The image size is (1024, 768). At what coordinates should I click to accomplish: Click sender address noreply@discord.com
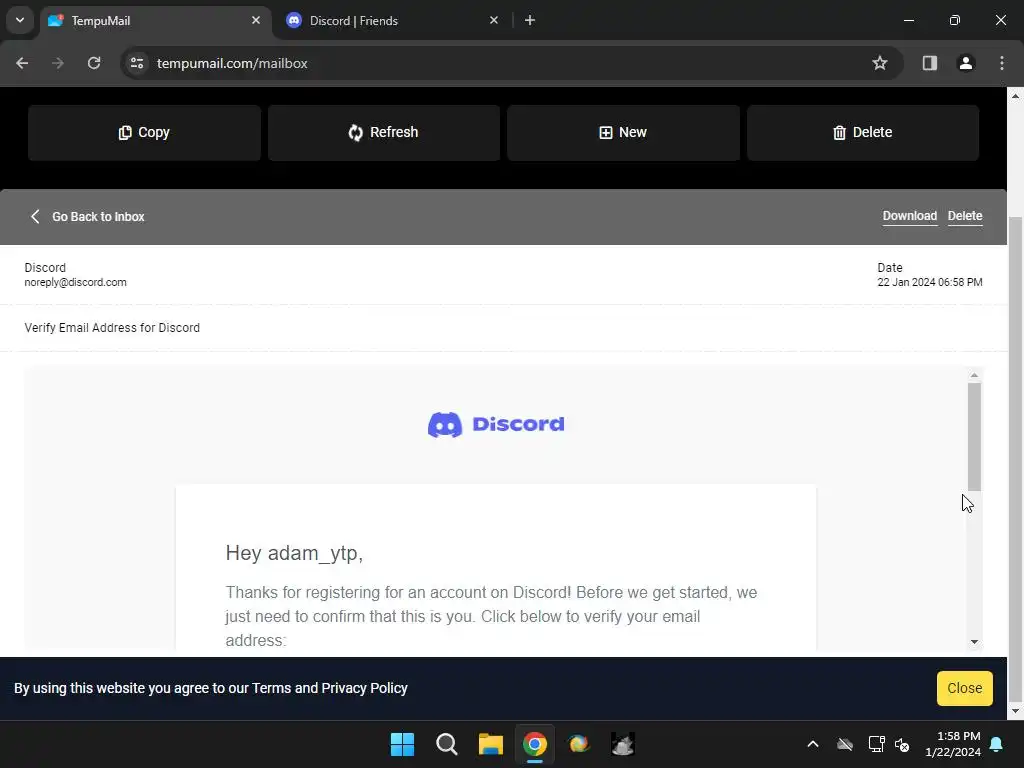click(76, 283)
